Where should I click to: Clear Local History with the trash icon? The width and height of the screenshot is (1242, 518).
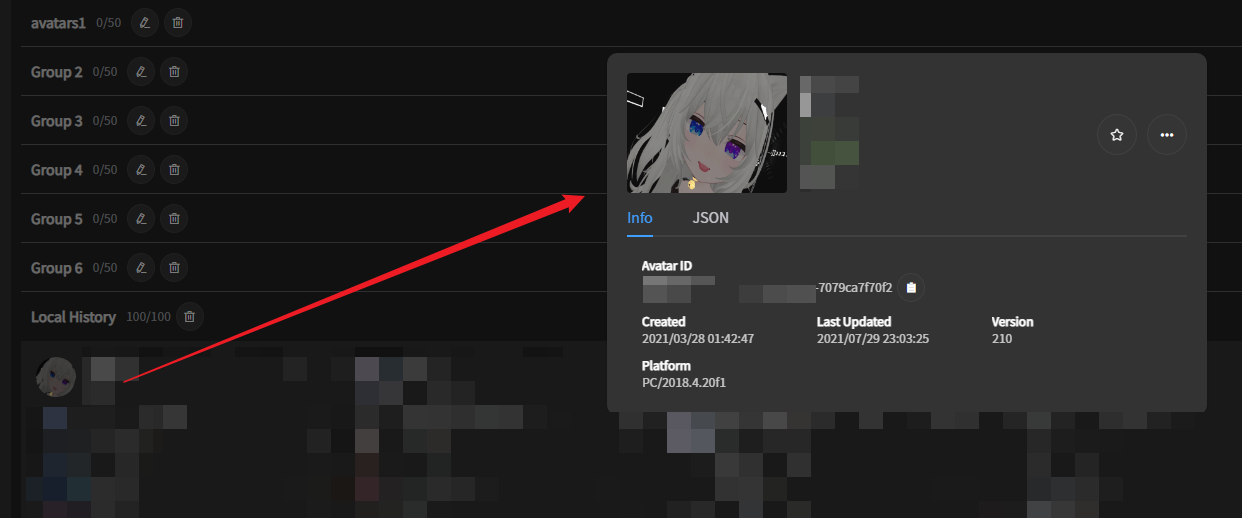pos(190,317)
